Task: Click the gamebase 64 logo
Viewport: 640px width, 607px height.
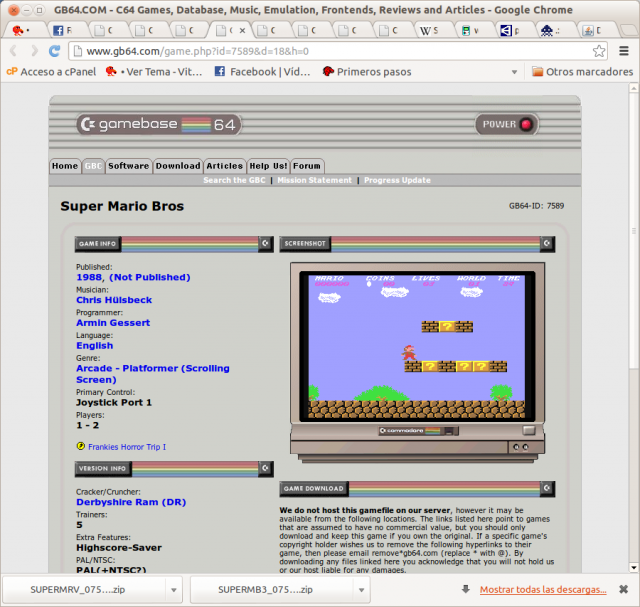Action: [x=159, y=124]
